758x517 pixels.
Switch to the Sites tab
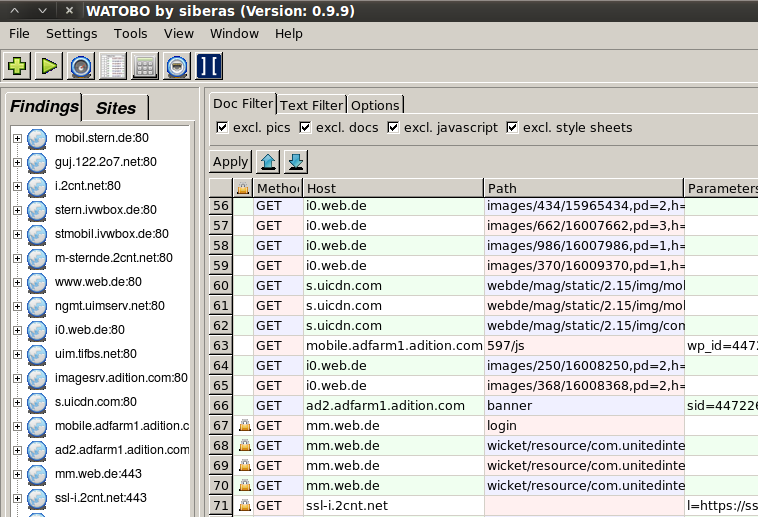pyautogui.click(x=116, y=108)
